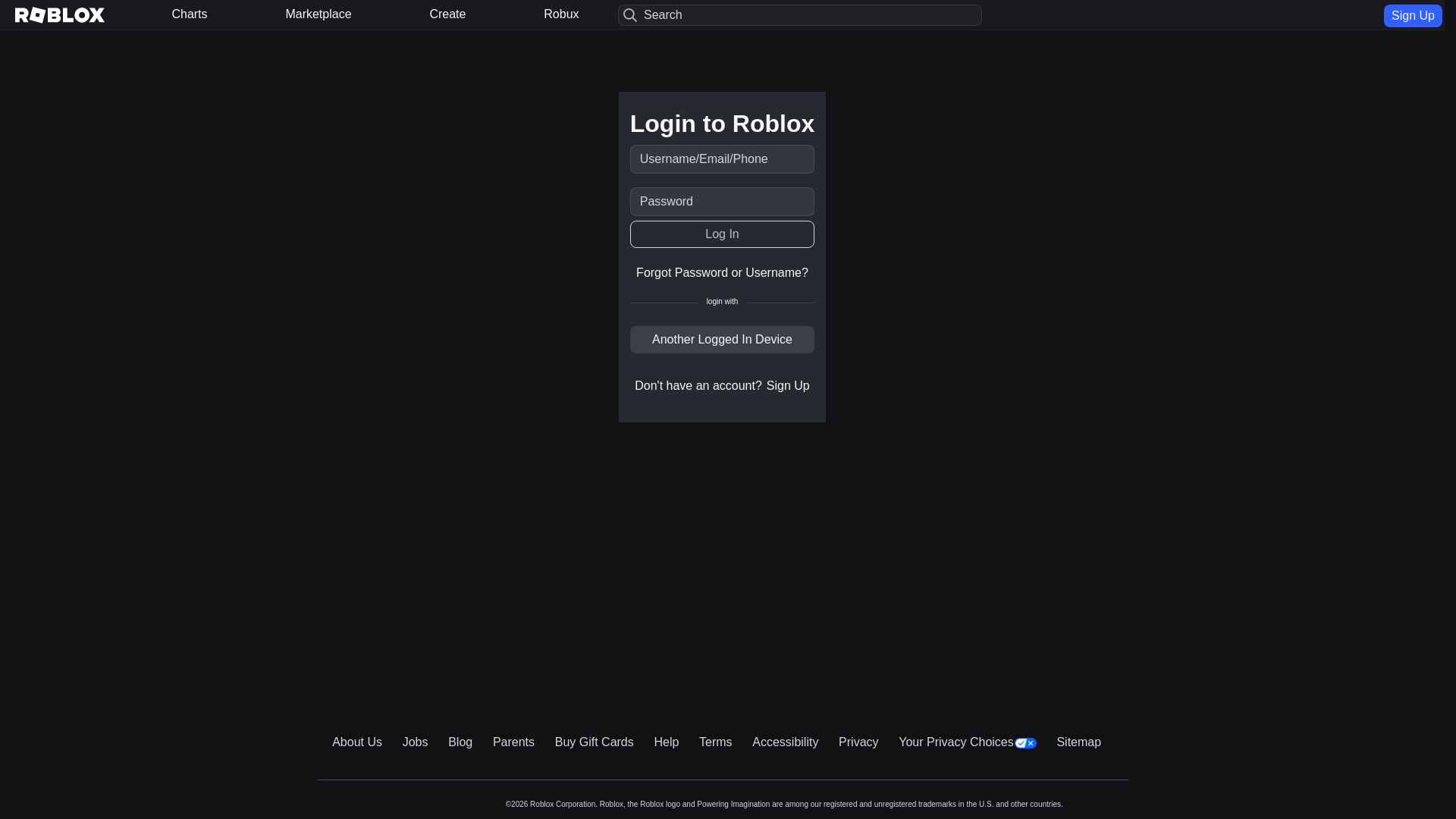
Task: Click Sign Up link below login form
Action: point(788,386)
